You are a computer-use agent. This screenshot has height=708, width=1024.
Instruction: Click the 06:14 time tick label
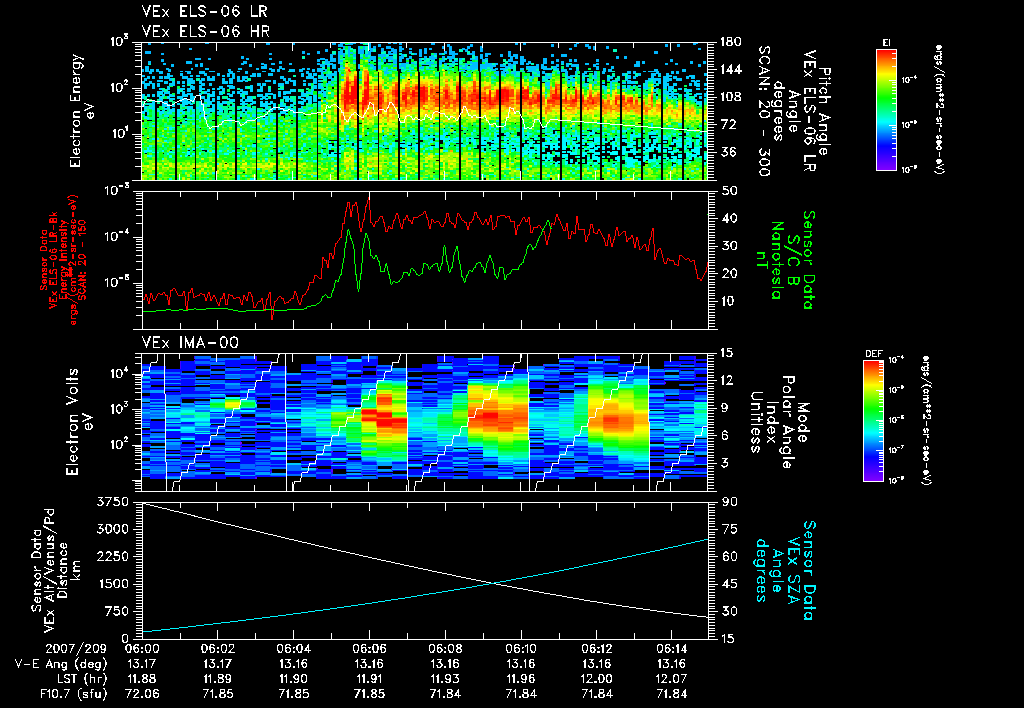(x=671, y=649)
